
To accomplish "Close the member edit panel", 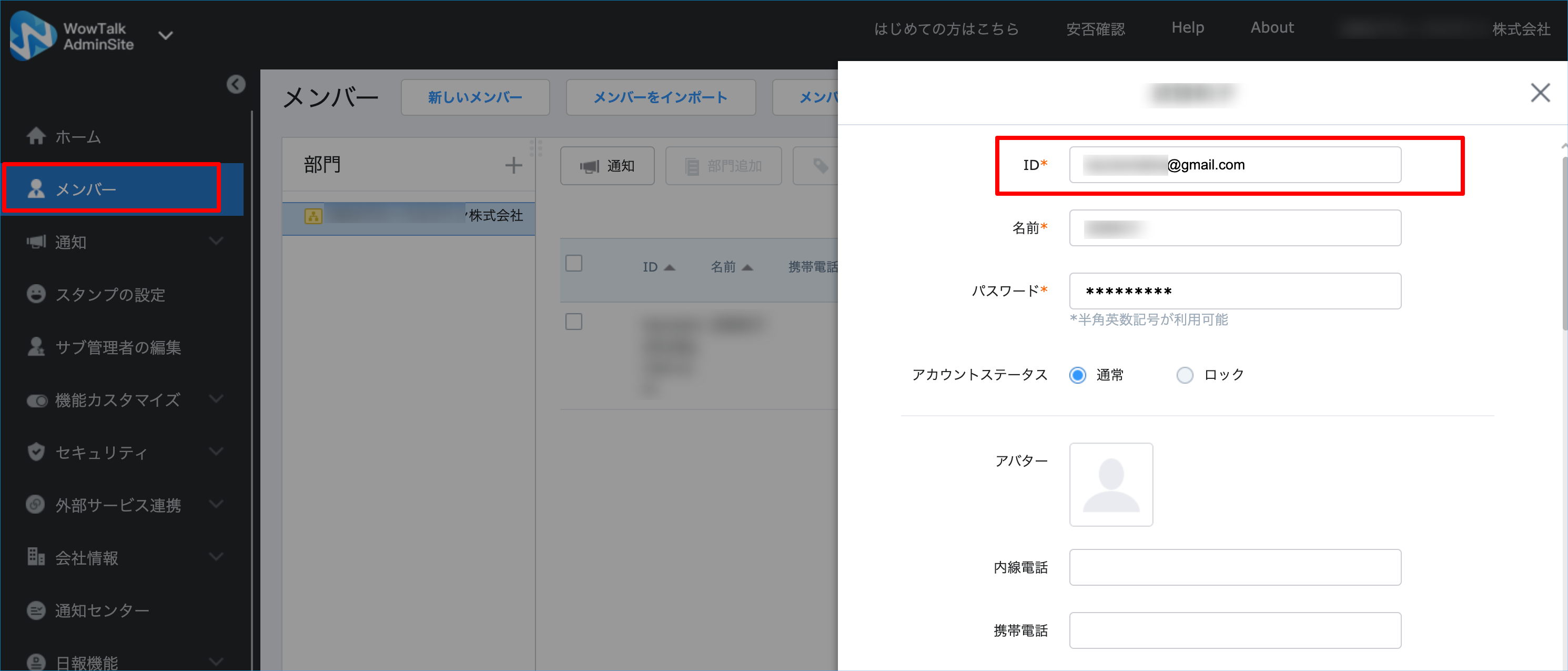I will click(1540, 93).
